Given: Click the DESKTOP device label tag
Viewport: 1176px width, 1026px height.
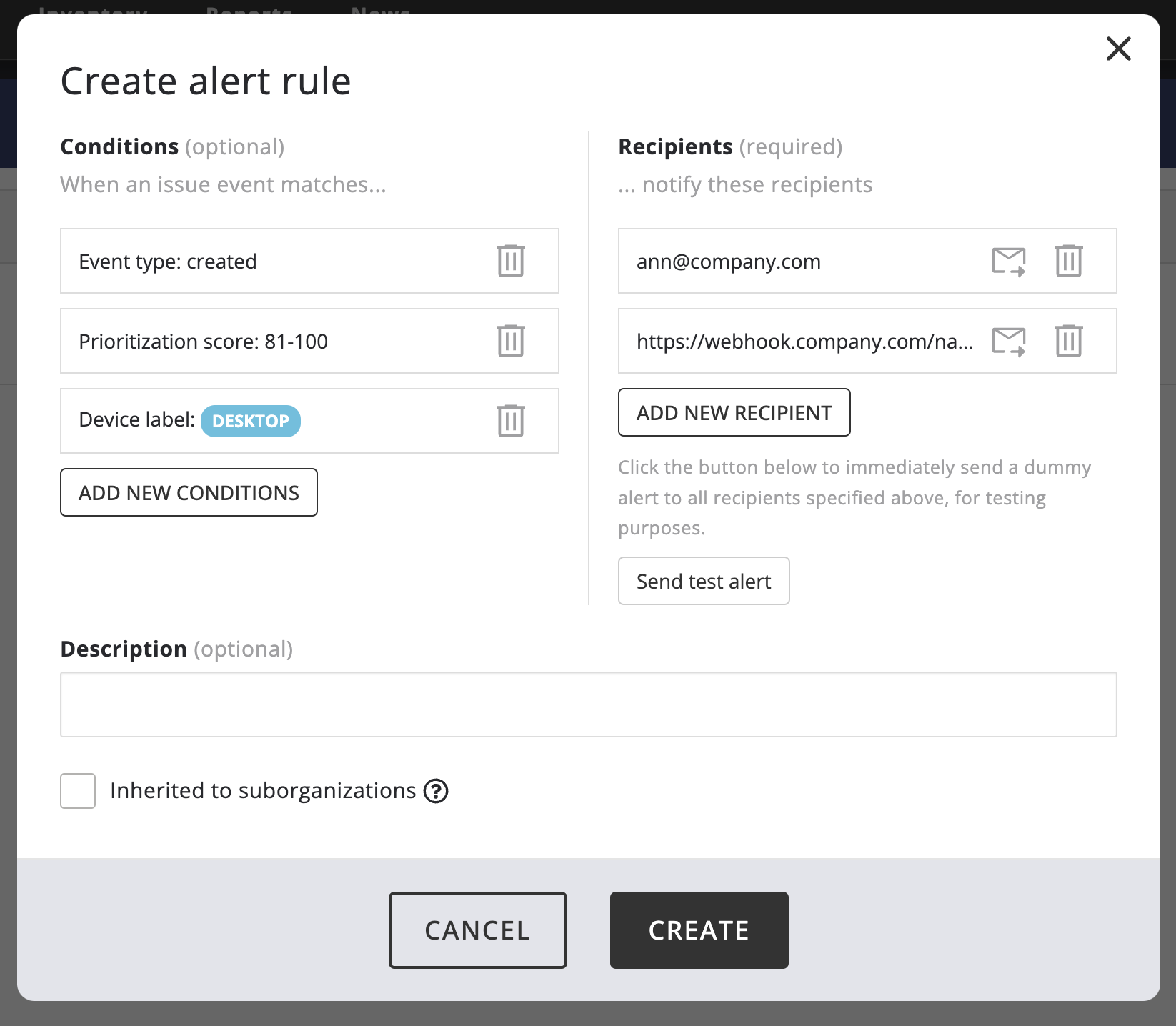Looking at the screenshot, I should coord(250,421).
